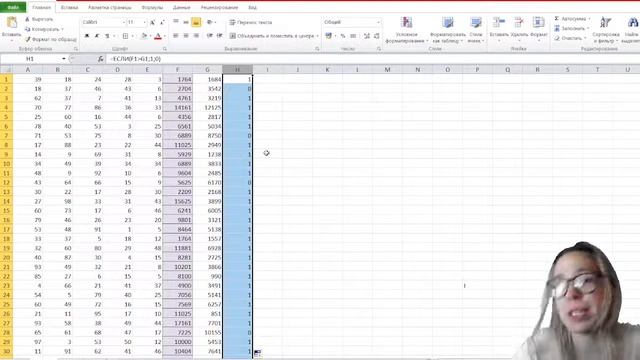Screen dimensions: 640x360
Task: Increase decimal places
Action: pos(367,36)
